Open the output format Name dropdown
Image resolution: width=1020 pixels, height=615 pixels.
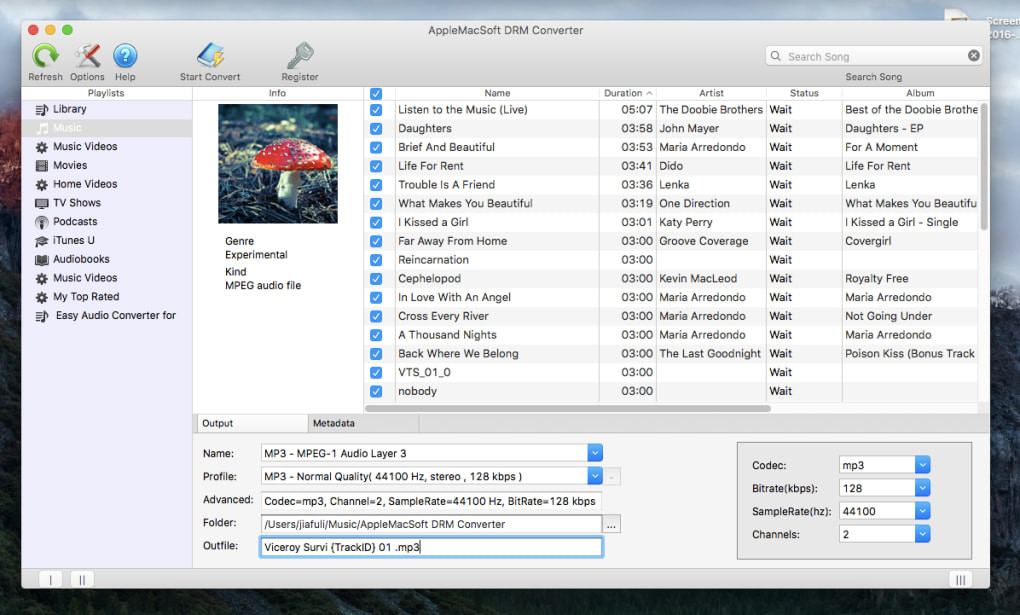[595, 453]
